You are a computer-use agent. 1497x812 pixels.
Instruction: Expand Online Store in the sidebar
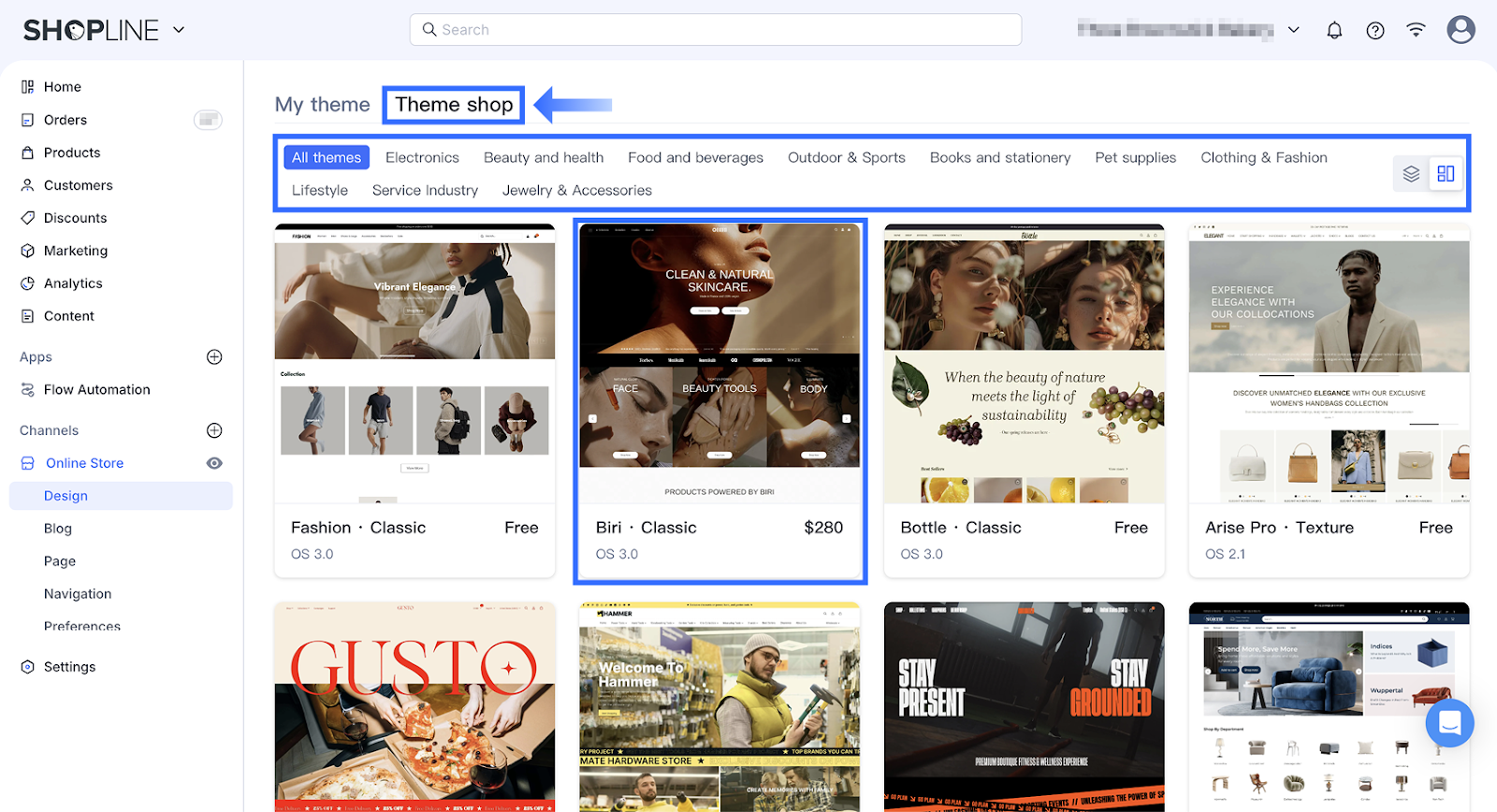point(84,463)
